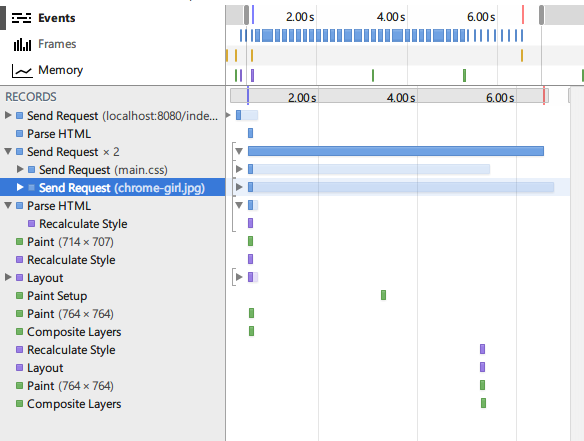Expand the localhost:8080 Send Request record
Viewport: 584px width, 441px height.
[8, 115]
